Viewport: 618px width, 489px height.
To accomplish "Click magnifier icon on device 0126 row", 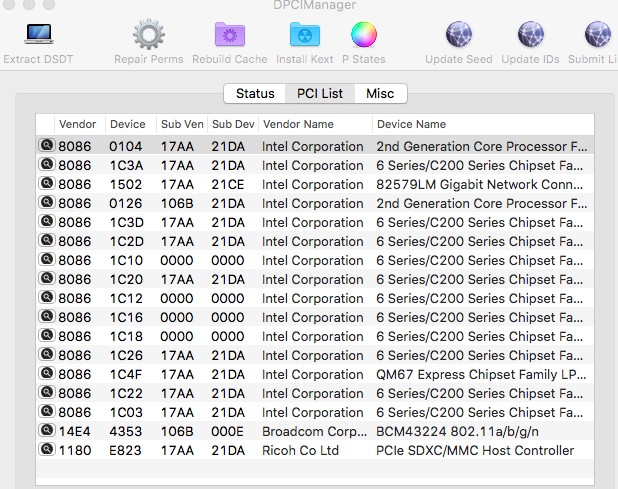I will 46,203.
